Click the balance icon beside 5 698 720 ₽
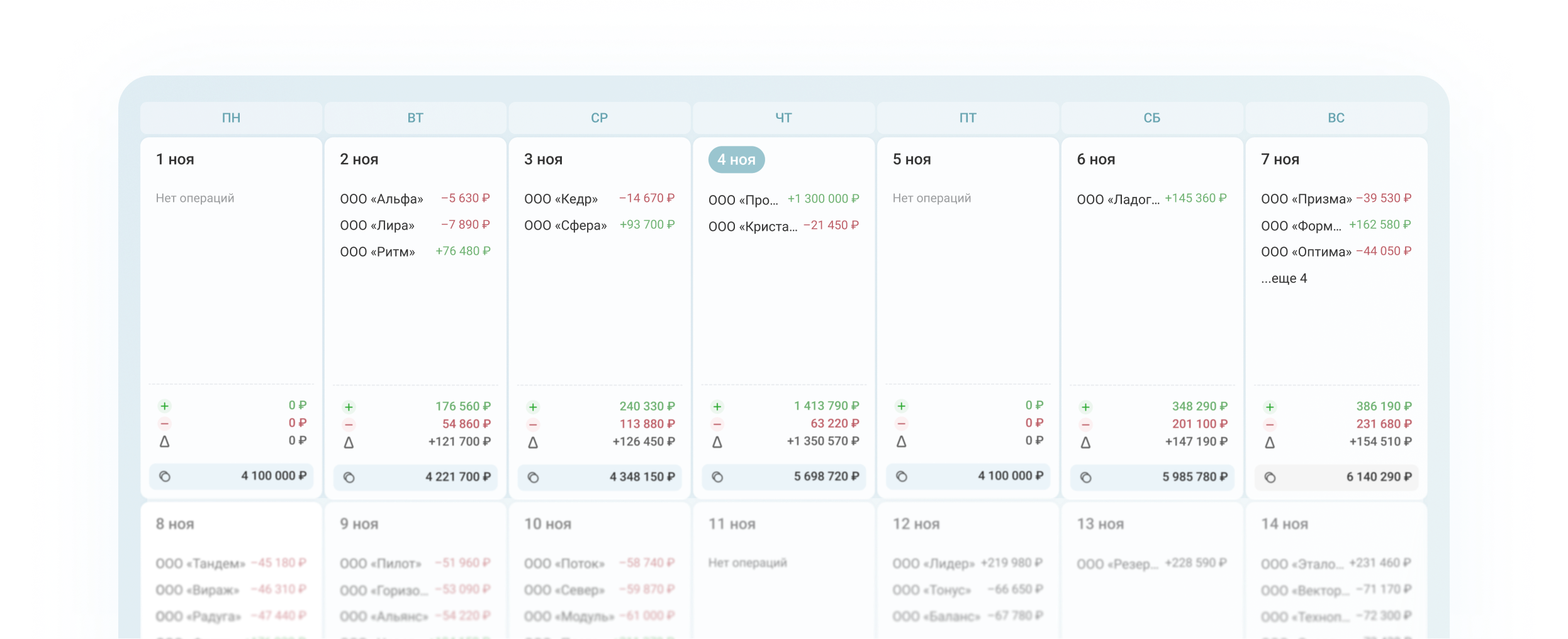The height and width of the screenshot is (639, 1568). pos(717,477)
